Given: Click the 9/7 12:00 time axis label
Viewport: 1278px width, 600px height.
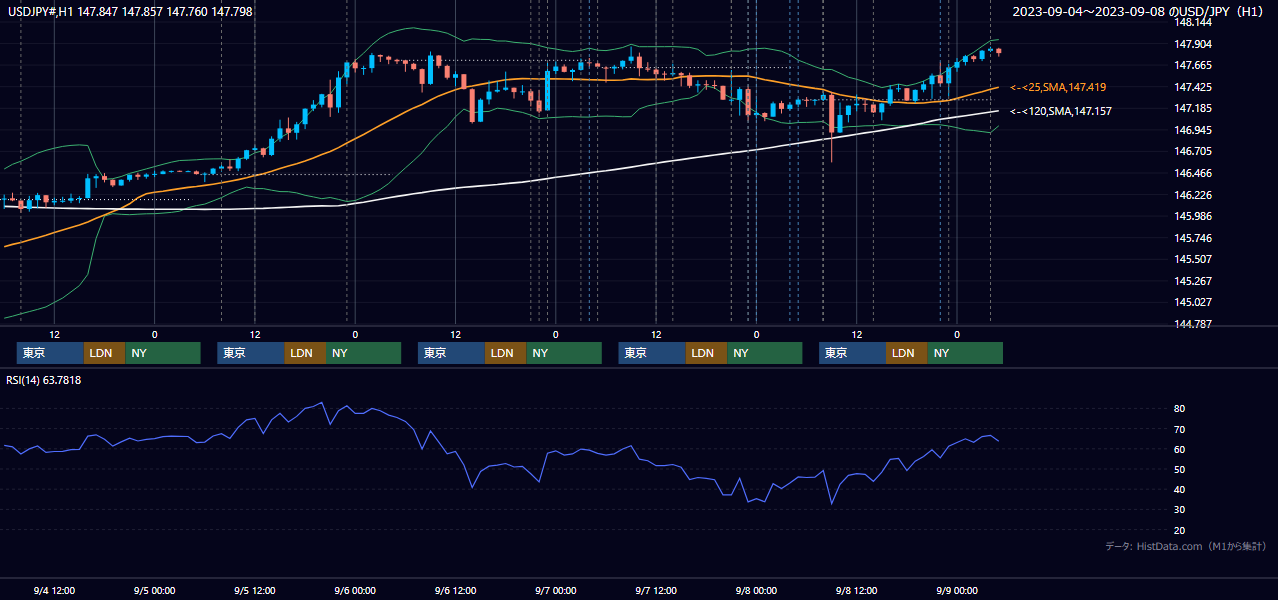Looking at the screenshot, I should pyautogui.click(x=655, y=591).
